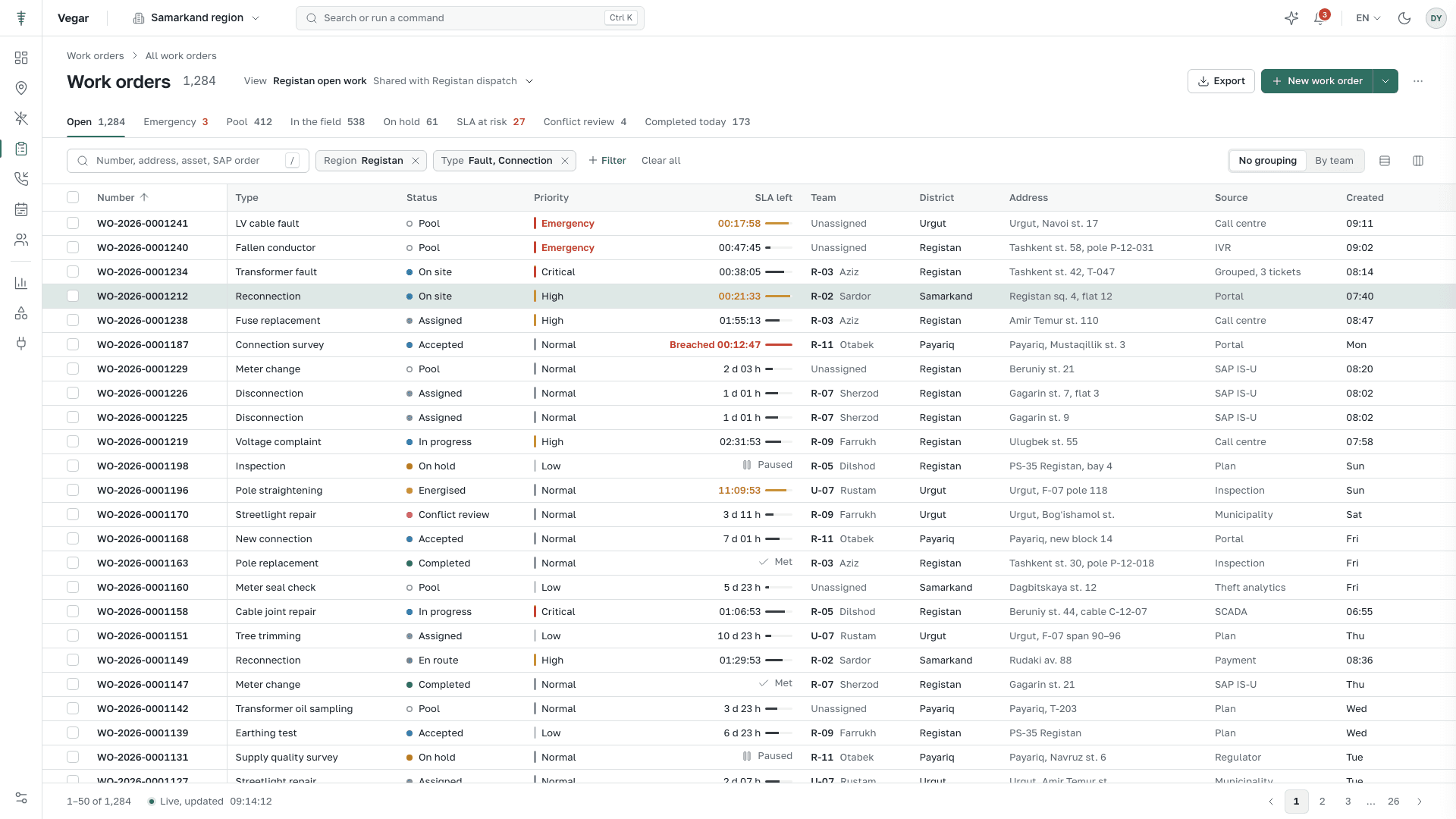Open the calendar schedule sidebar icon
This screenshot has width=1456, height=819.
click(x=21, y=209)
